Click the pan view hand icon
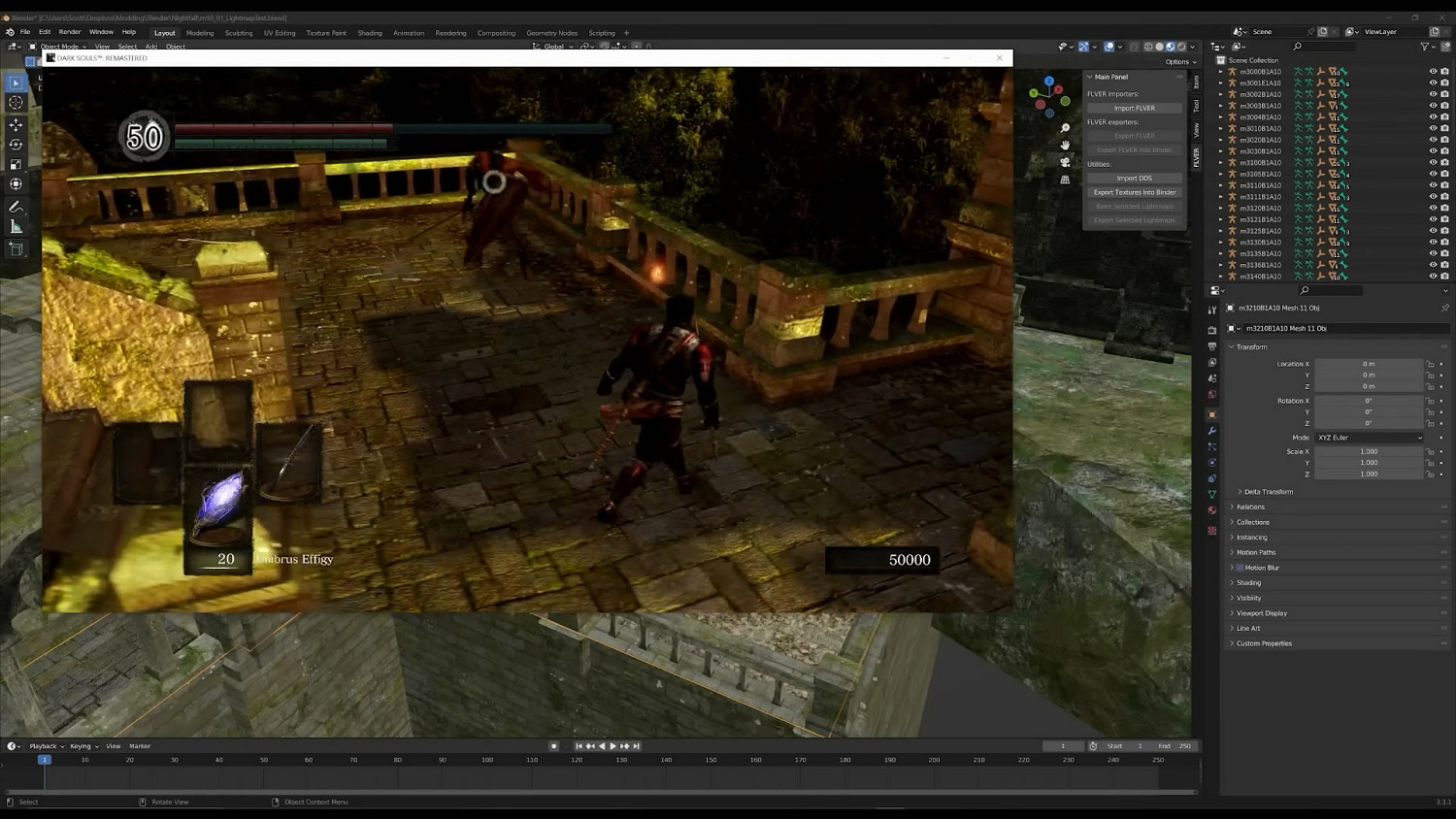Screen dimensions: 1456x819 pyautogui.click(x=1065, y=145)
